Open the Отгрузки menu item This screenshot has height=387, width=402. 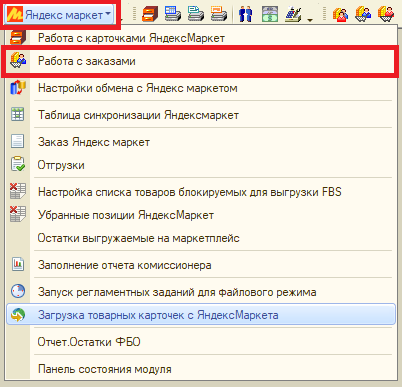201,165
